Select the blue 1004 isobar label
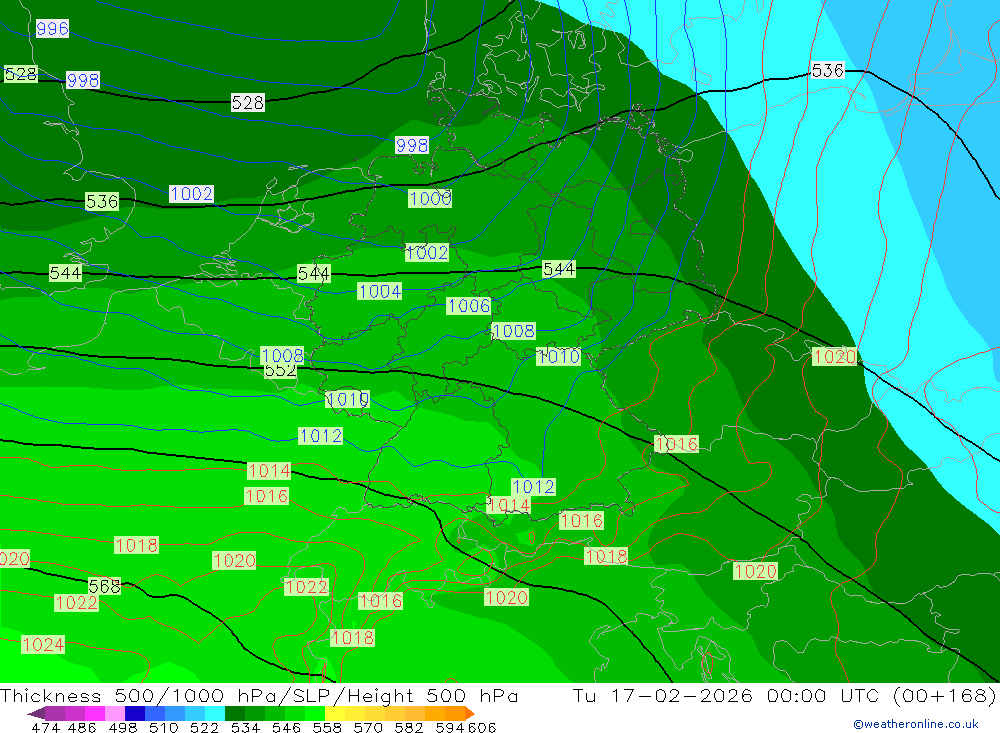 379,292
